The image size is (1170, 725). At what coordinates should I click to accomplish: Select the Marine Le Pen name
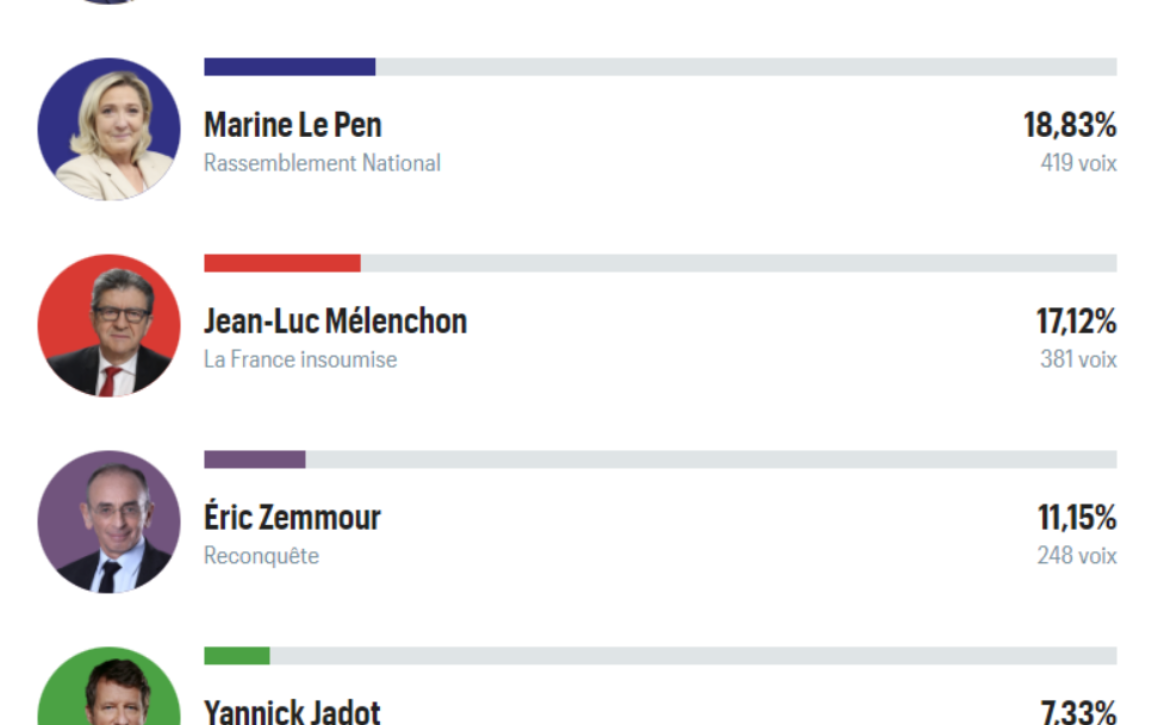(x=292, y=125)
